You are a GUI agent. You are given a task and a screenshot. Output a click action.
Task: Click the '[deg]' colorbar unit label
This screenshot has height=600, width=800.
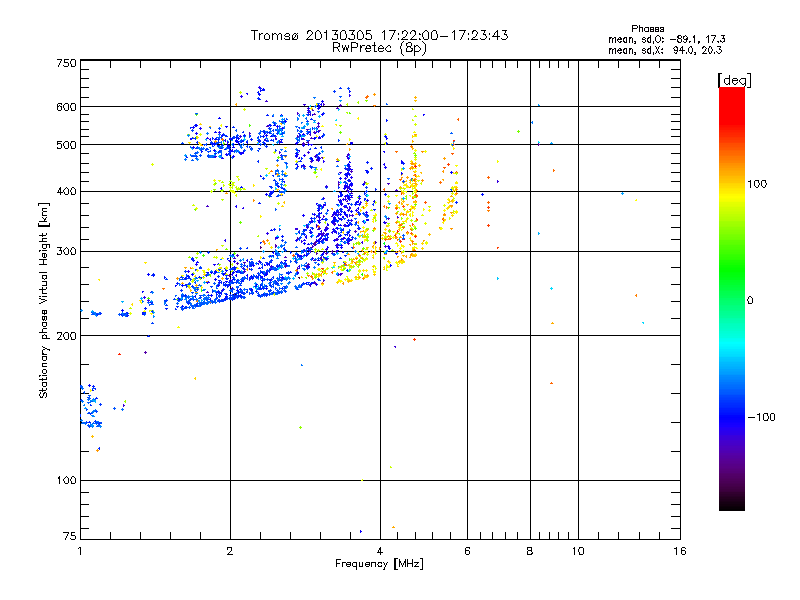734,80
